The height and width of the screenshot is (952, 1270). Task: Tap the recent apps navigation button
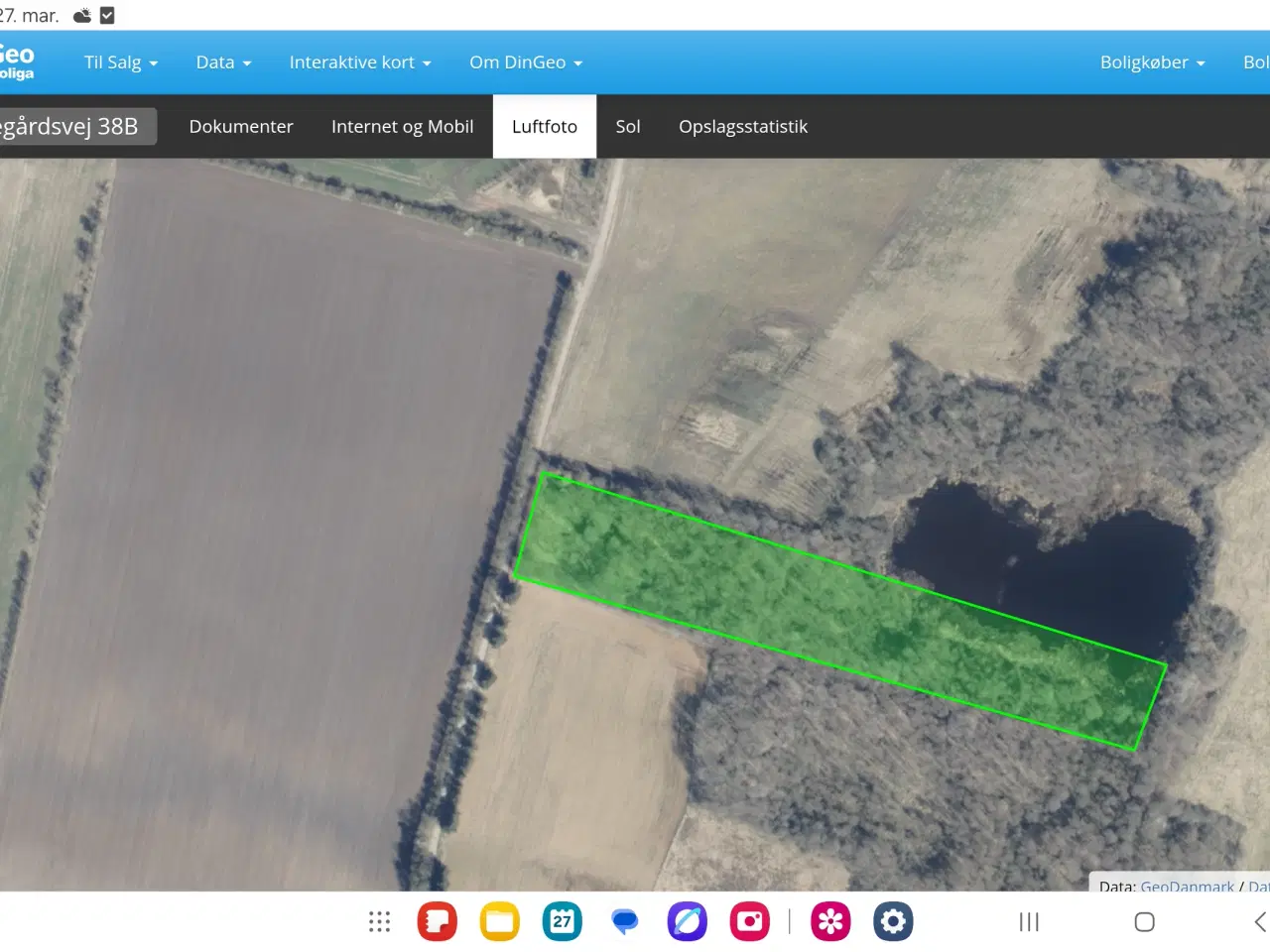[1029, 922]
